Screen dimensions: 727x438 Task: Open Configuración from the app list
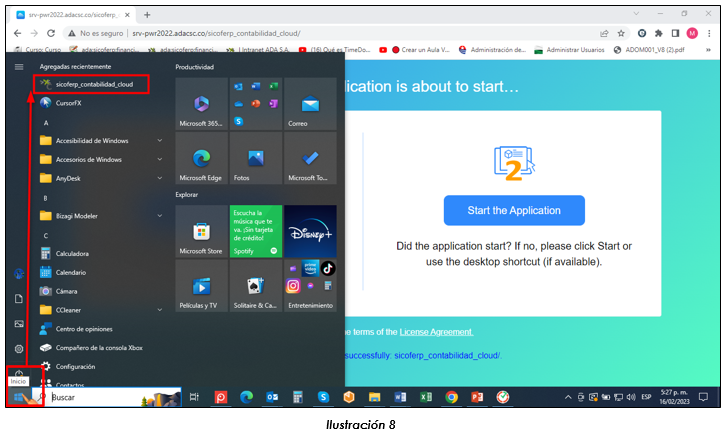click(x=76, y=366)
